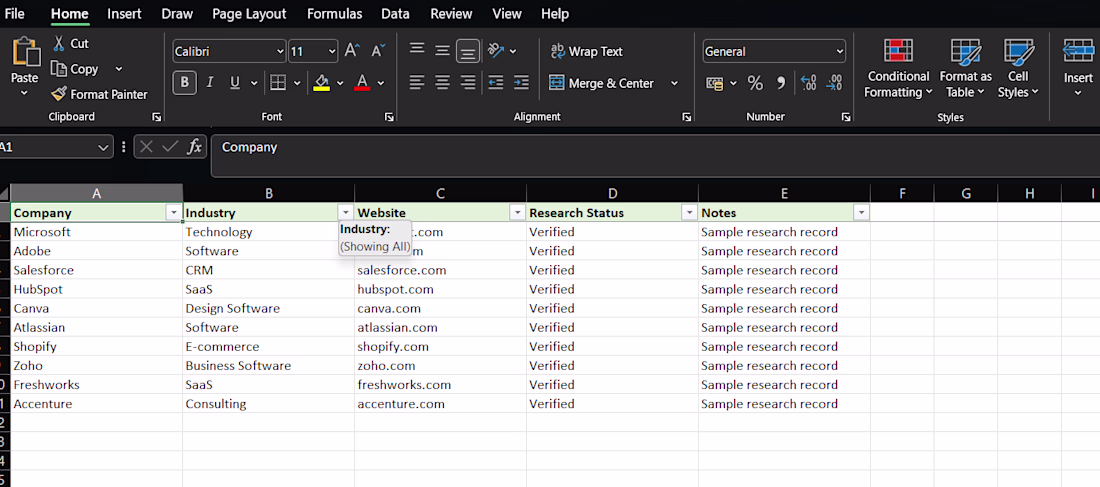Click the Paste clipboard icon
This screenshot has width=1100, height=487.
tap(25, 53)
